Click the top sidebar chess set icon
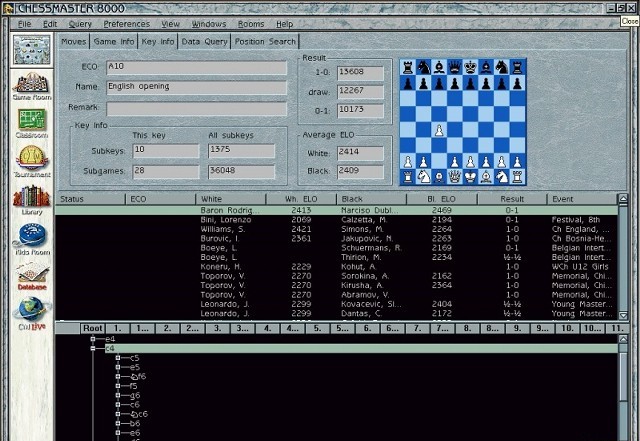The width and height of the screenshot is (640, 441). [x=33, y=48]
